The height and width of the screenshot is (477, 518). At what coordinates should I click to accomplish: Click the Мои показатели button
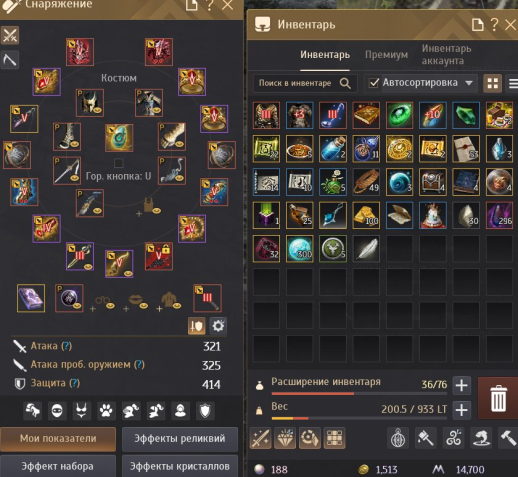tap(58, 438)
